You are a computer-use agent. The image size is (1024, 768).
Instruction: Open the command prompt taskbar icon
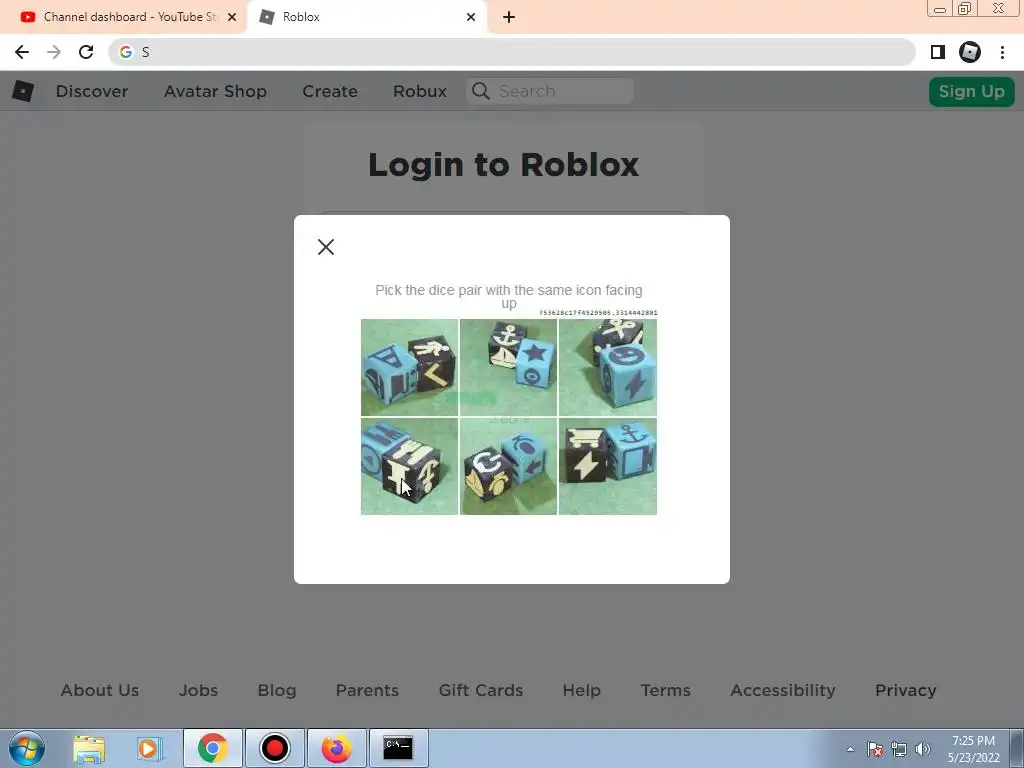(x=398, y=748)
